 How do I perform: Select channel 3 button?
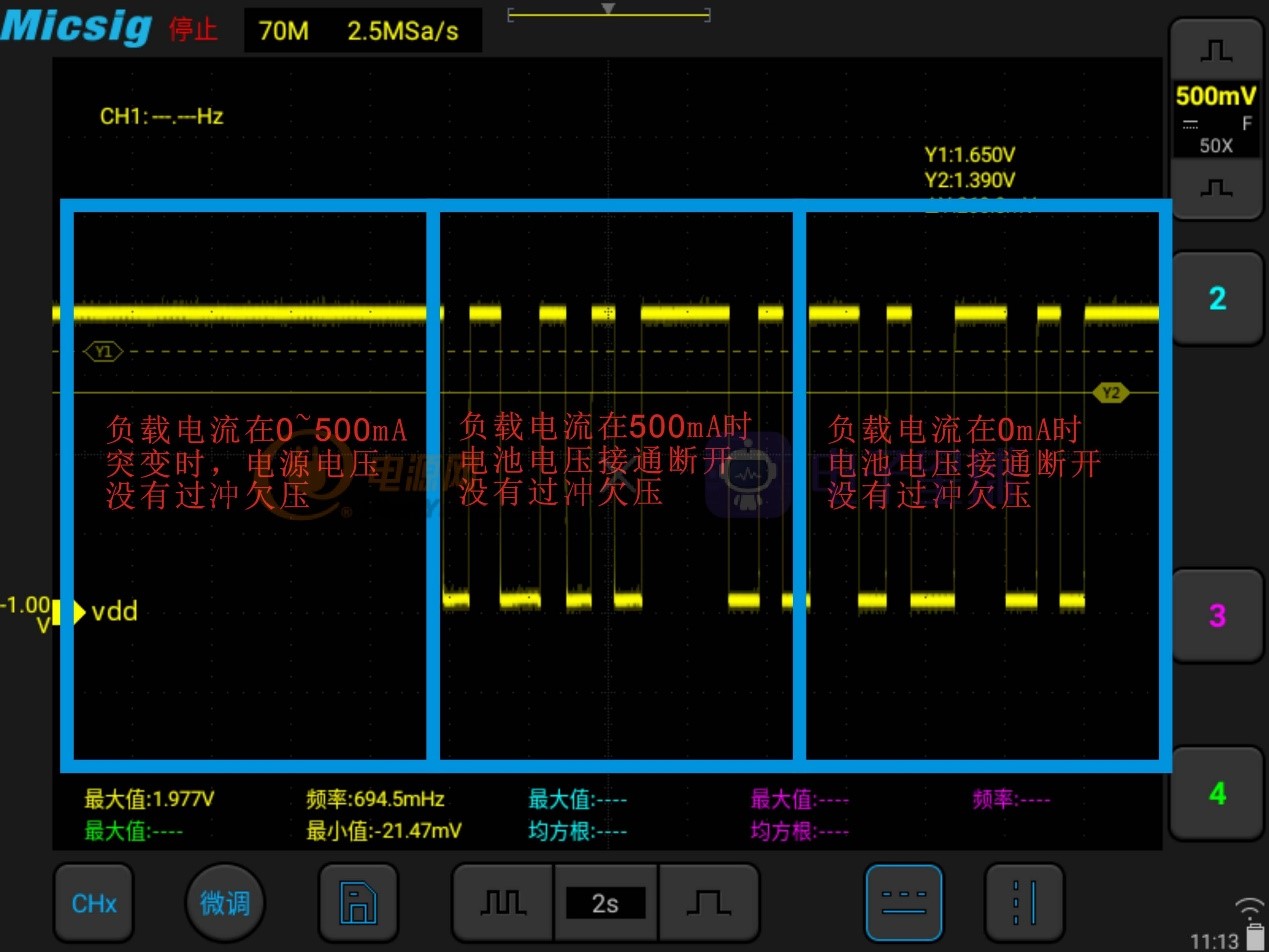point(1217,615)
